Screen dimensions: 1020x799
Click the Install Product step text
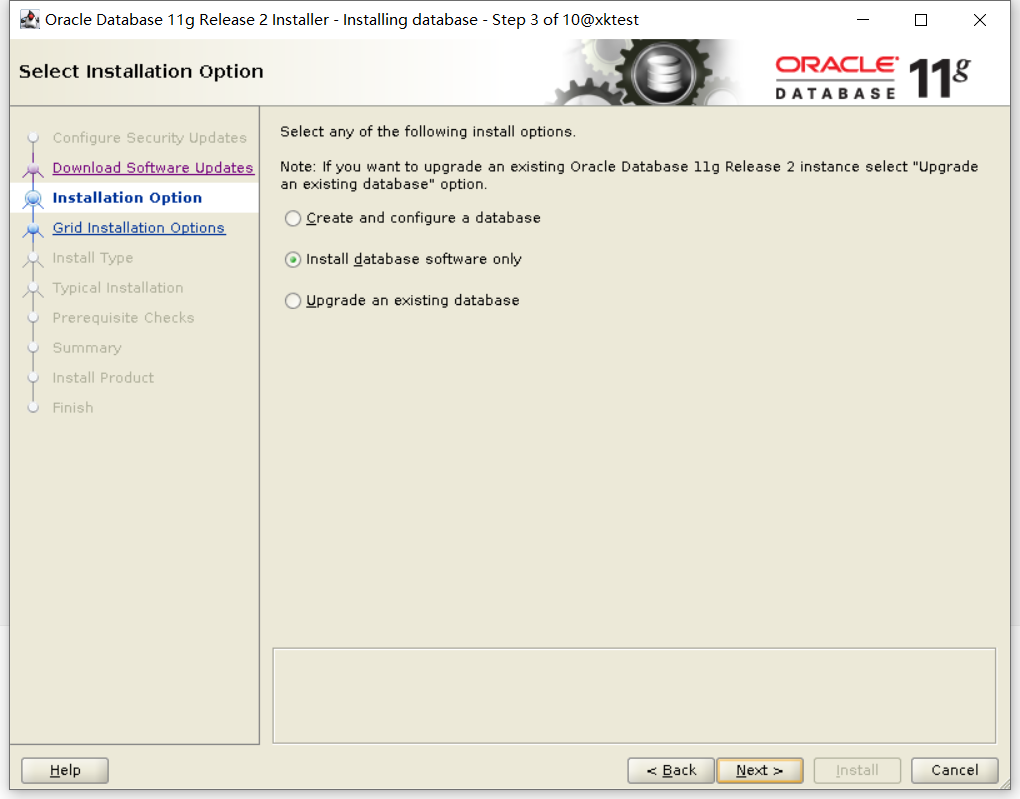click(103, 377)
